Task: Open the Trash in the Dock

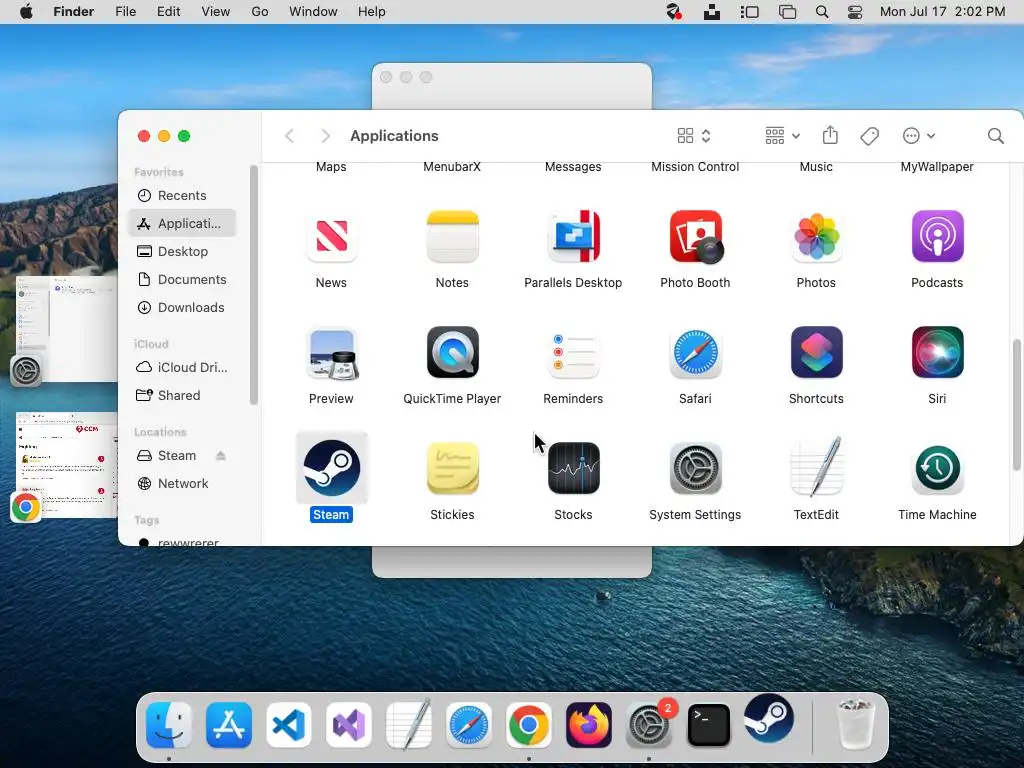Action: pyautogui.click(x=856, y=723)
